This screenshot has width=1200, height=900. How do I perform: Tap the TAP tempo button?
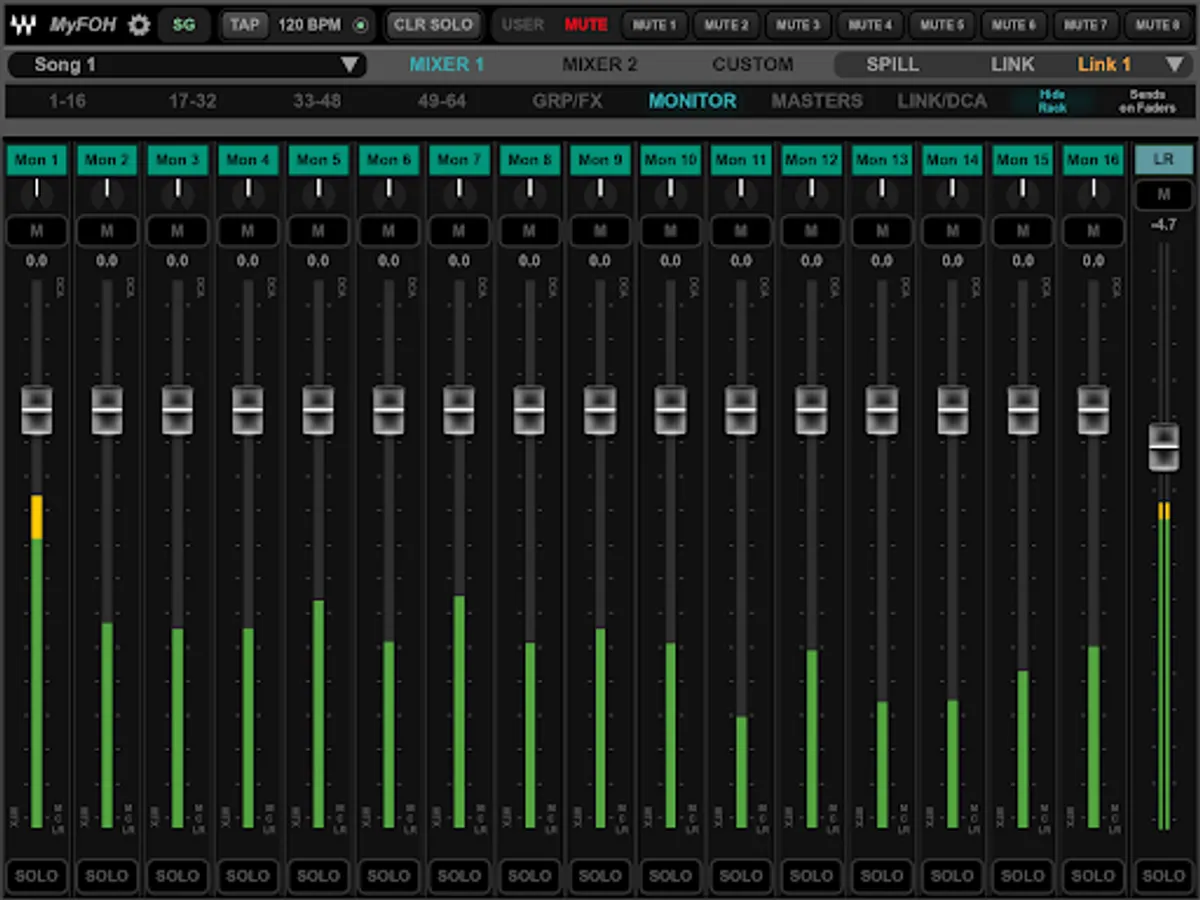[244, 25]
